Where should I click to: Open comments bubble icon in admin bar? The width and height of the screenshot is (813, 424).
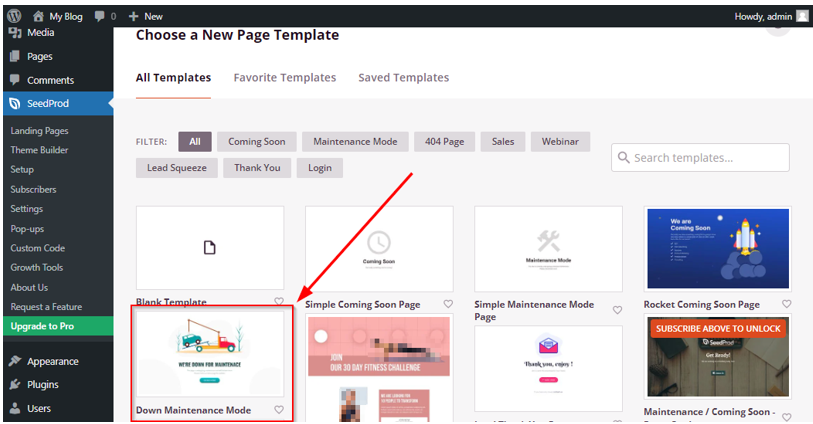click(100, 16)
